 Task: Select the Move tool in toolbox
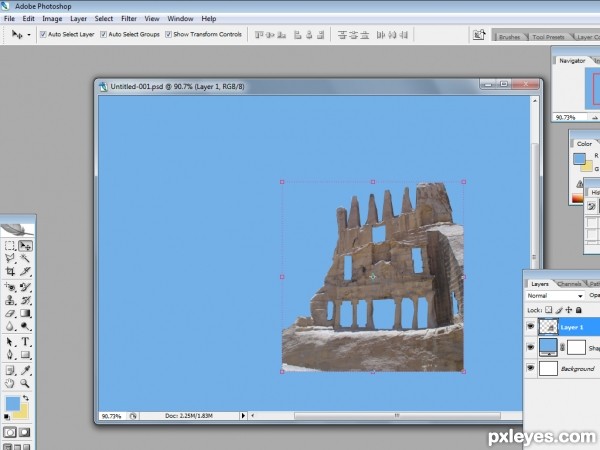(x=25, y=246)
